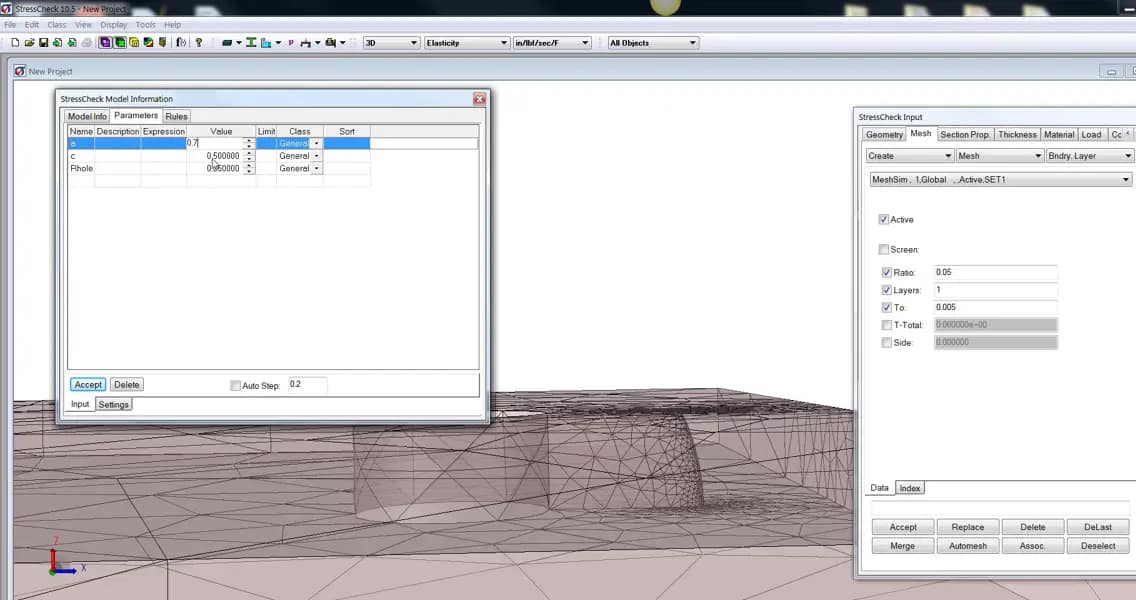Click the New file icon in toolbar
Image resolution: width=1136 pixels, height=600 pixels.
tap(15, 43)
